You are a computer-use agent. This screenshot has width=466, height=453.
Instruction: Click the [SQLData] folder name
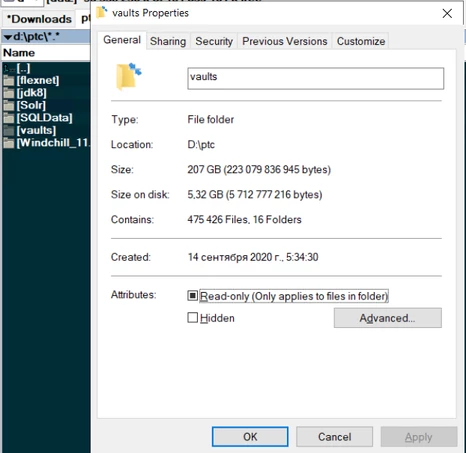44,118
